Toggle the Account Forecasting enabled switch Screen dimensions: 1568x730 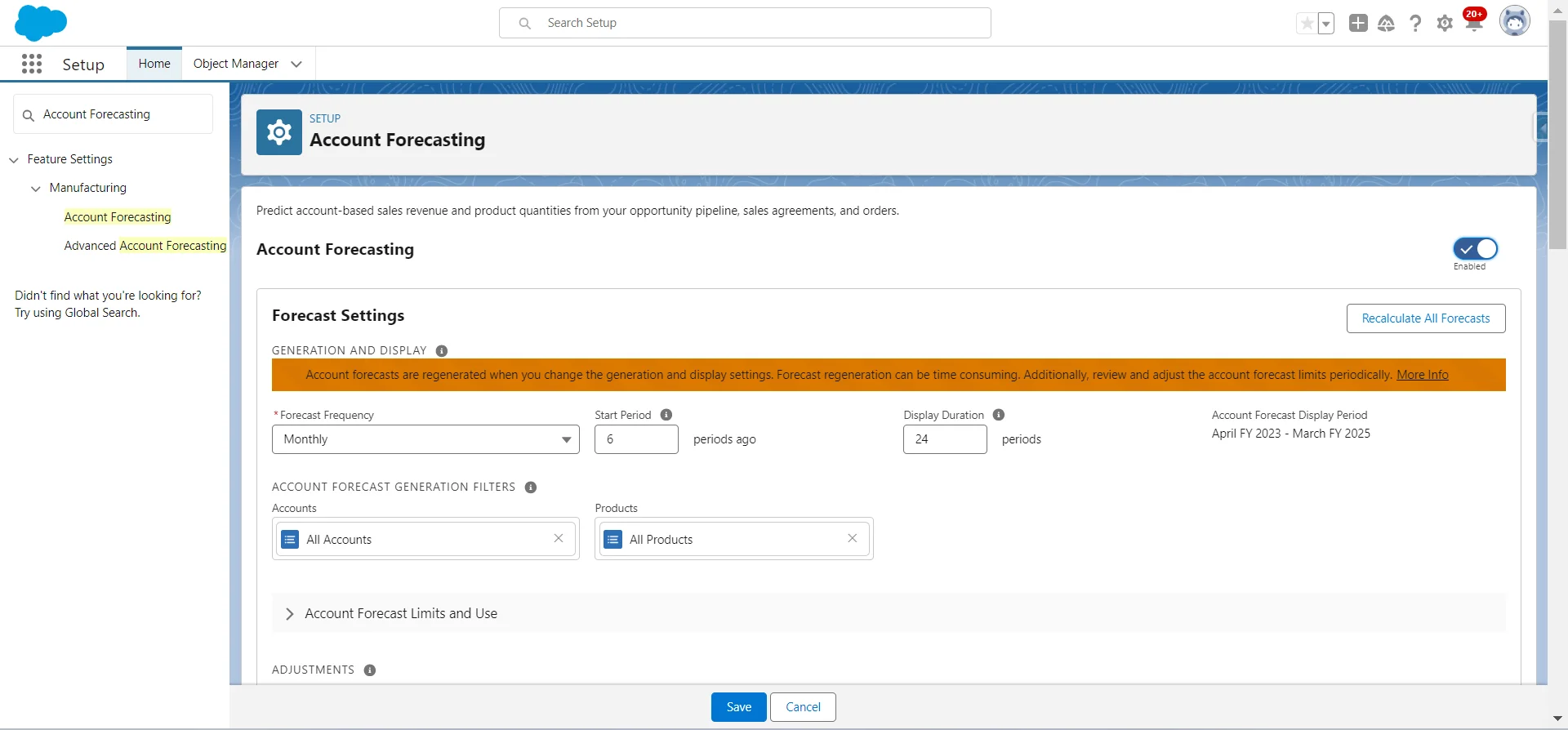click(1475, 248)
